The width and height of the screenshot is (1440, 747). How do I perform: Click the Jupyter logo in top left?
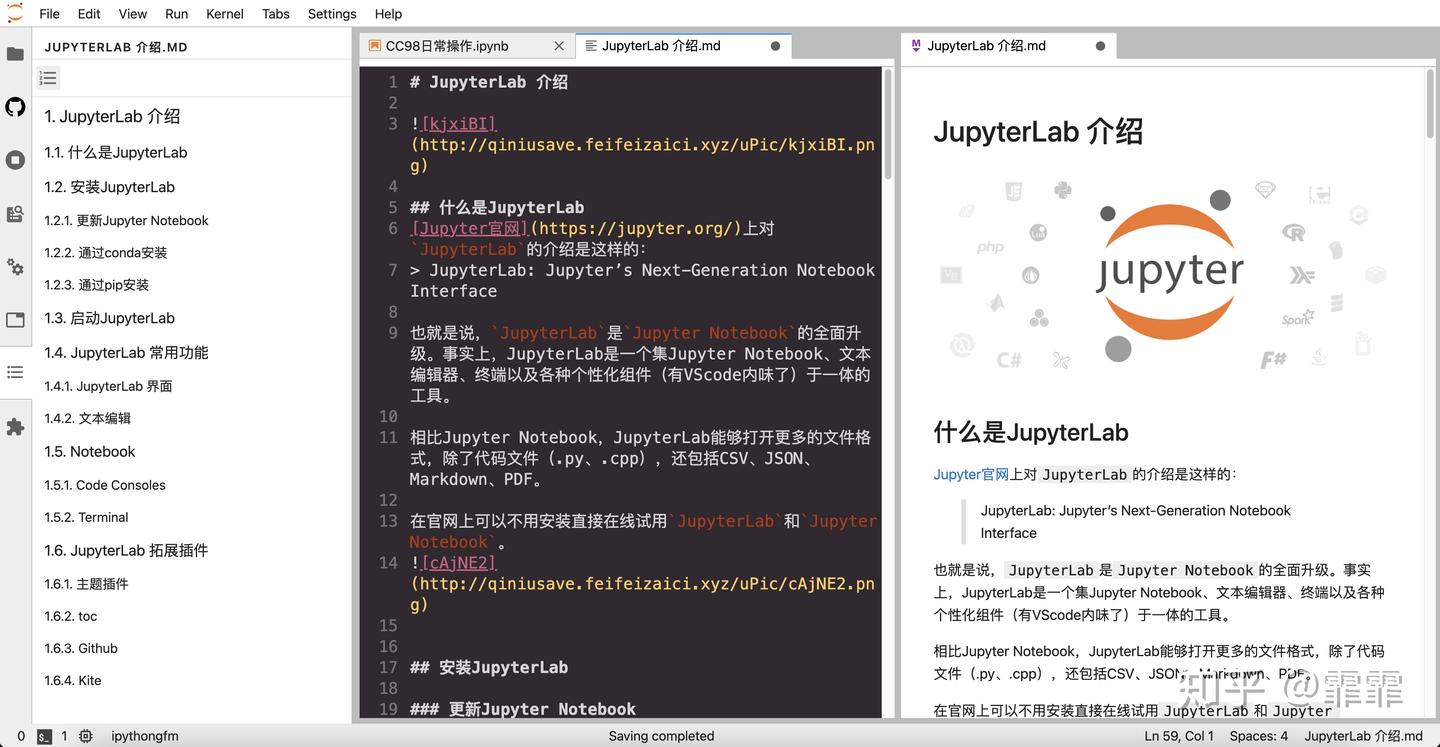pos(14,13)
